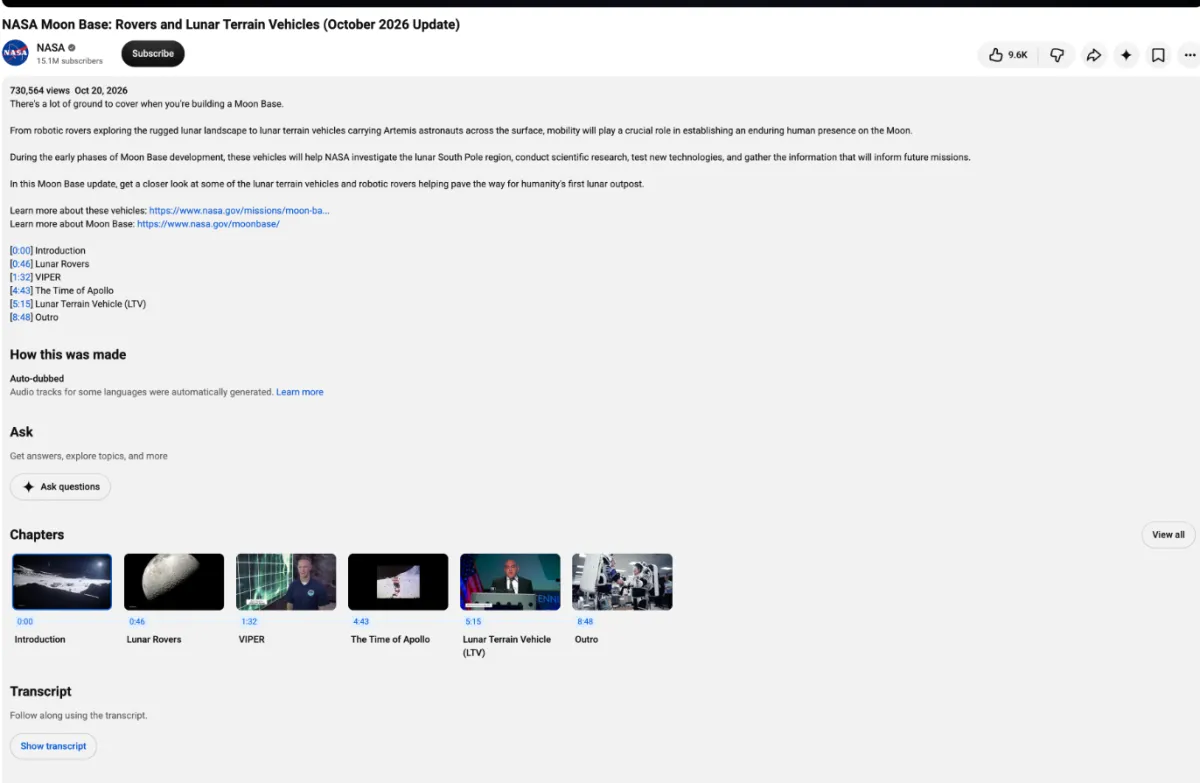The height and width of the screenshot is (783, 1200).
Task: Select the Introduction chapter thumbnail
Action: [62, 582]
